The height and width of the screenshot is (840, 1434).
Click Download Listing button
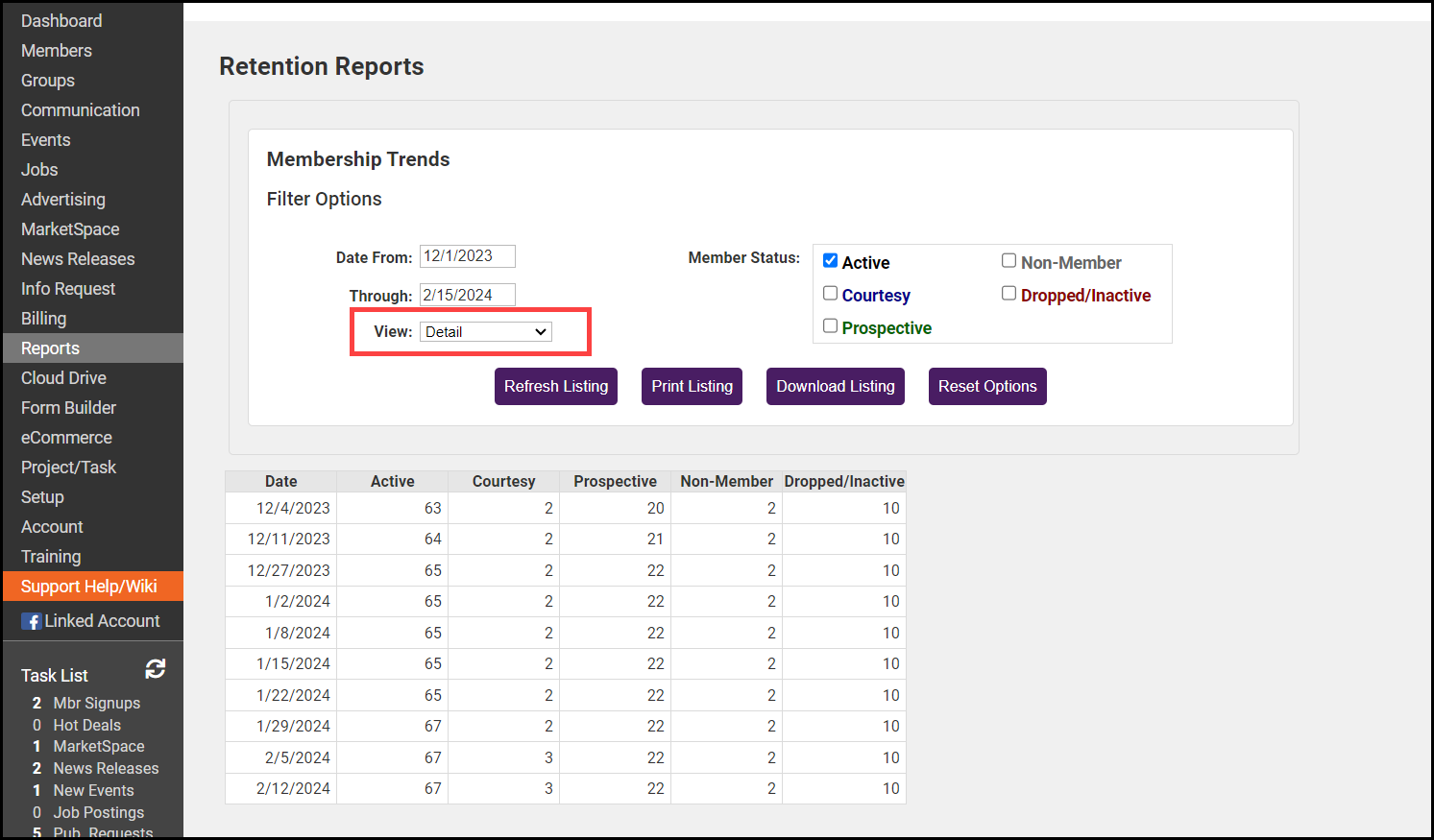(835, 387)
